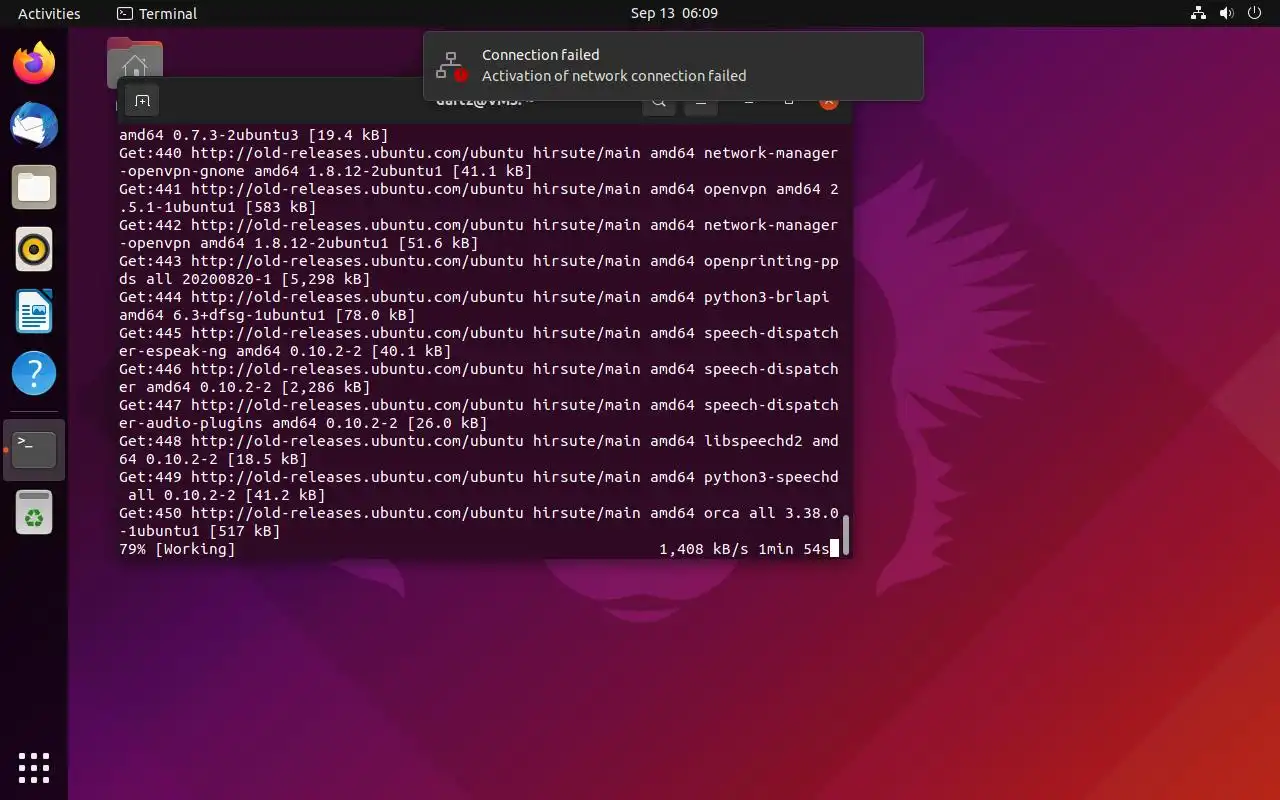The height and width of the screenshot is (800, 1280).
Task: Open Firefox from the dock
Action: 34,64
